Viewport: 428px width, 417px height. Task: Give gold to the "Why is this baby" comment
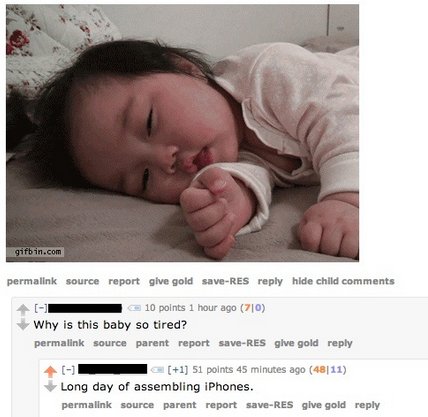[296, 343]
